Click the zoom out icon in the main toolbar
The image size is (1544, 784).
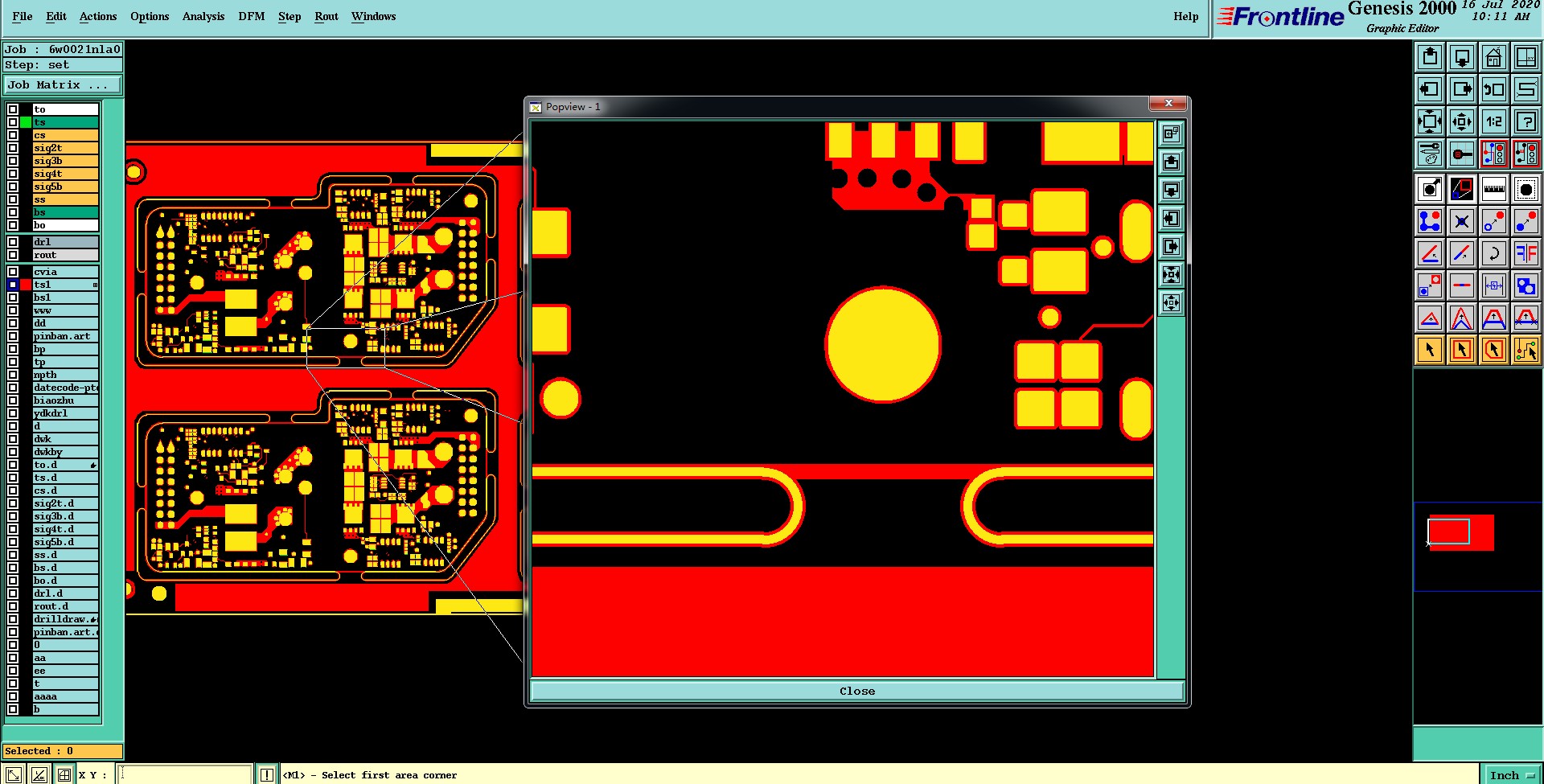pos(1462,121)
